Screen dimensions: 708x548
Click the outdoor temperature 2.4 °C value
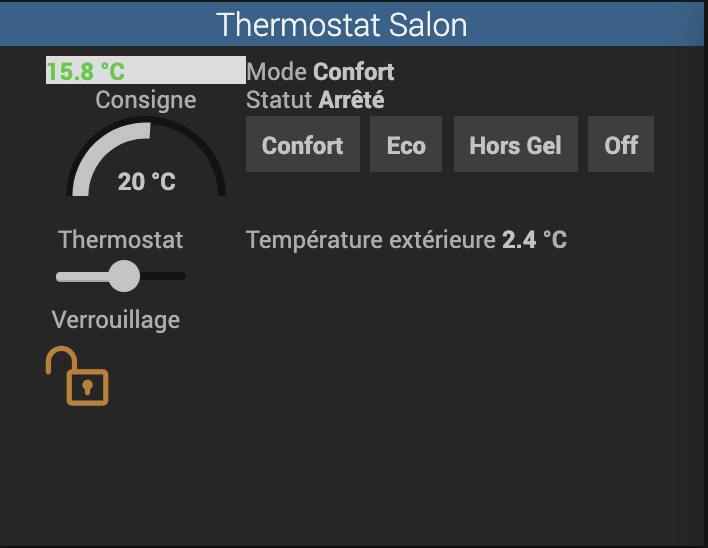pyautogui.click(x=534, y=240)
